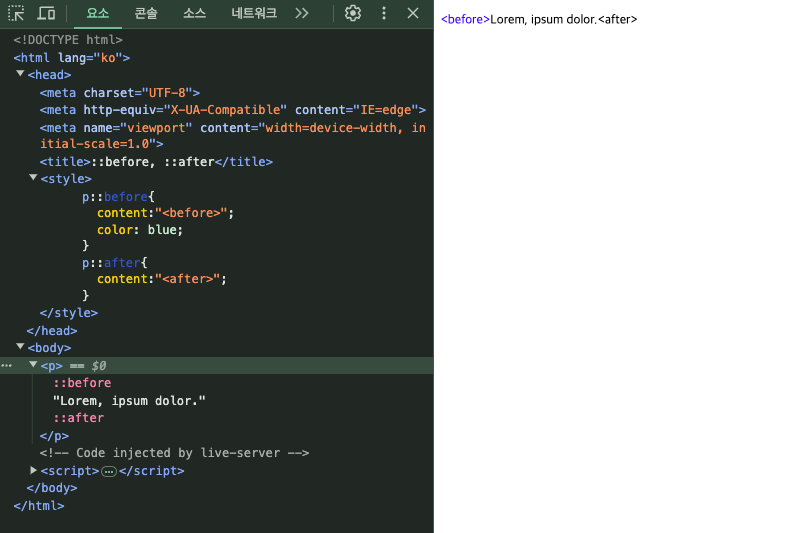This screenshot has width=788, height=533.
Task: Expand the script element triangle
Action: click(x=33, y=470)
